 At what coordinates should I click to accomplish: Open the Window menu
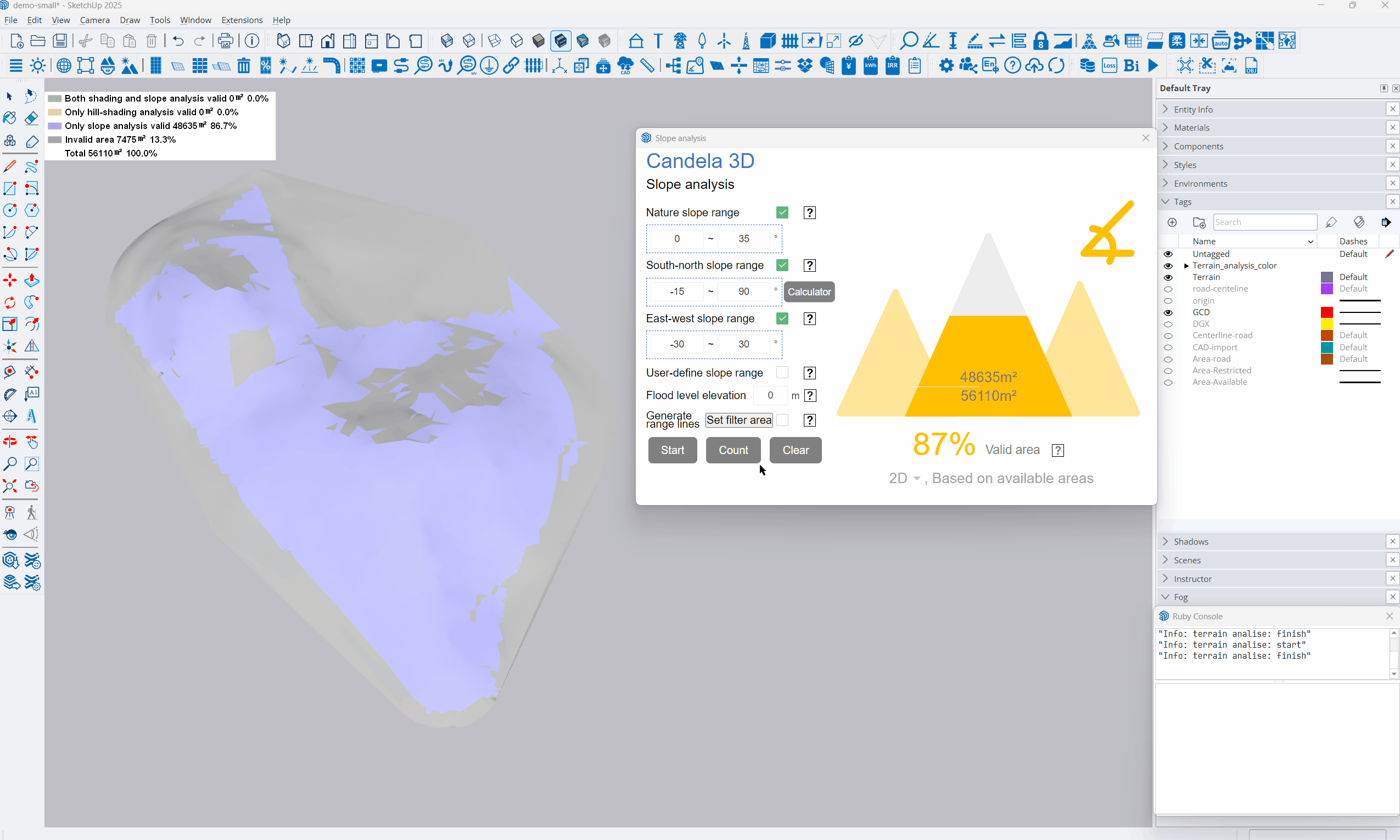pyautogui.click(x=195, y=20)
